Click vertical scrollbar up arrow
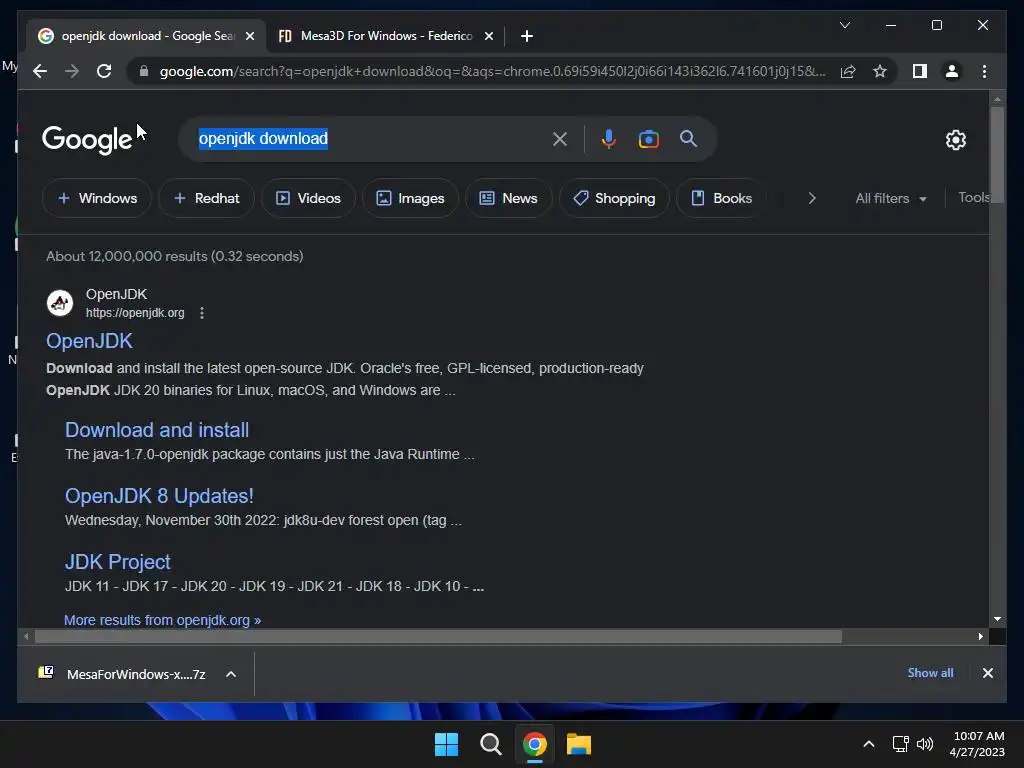The height and width of the screenshot is (768, 1024). [x=997, y=99]
